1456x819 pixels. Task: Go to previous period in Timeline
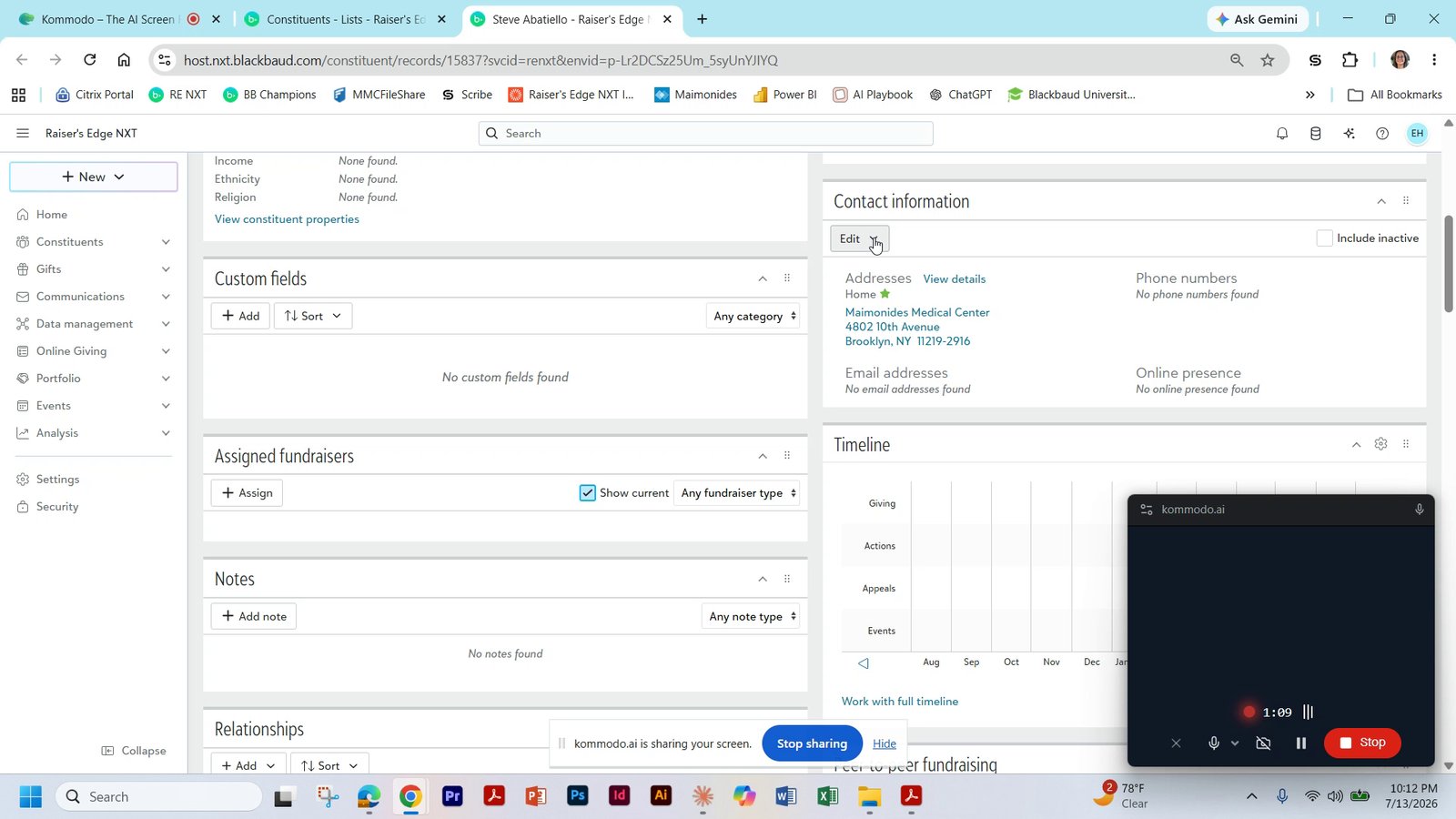pyautogui.click(x=864, y=662)
